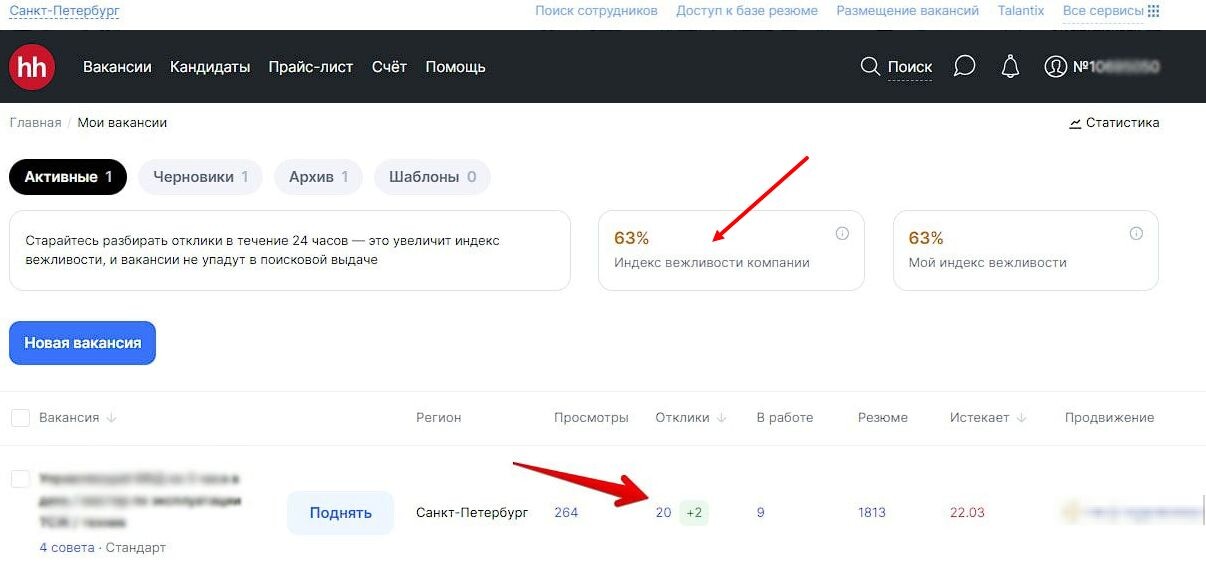1206x562 pixels.
Task: Click the Регион column header
Action: [x=439, y=418]
